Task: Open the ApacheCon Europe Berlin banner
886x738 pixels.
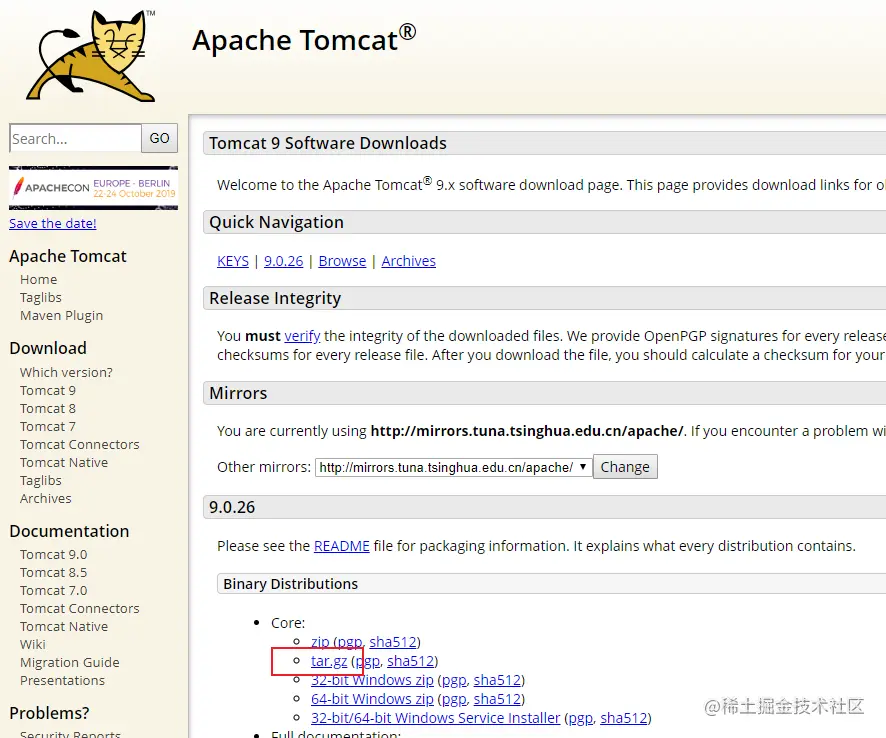Action: [x=93, y=188]
